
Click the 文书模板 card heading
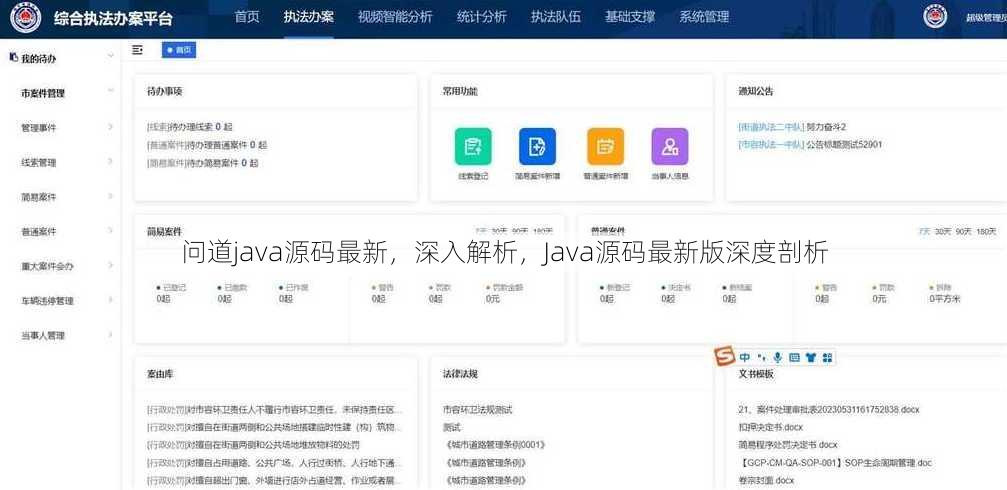pyautogui.click(x=755, y=374)
